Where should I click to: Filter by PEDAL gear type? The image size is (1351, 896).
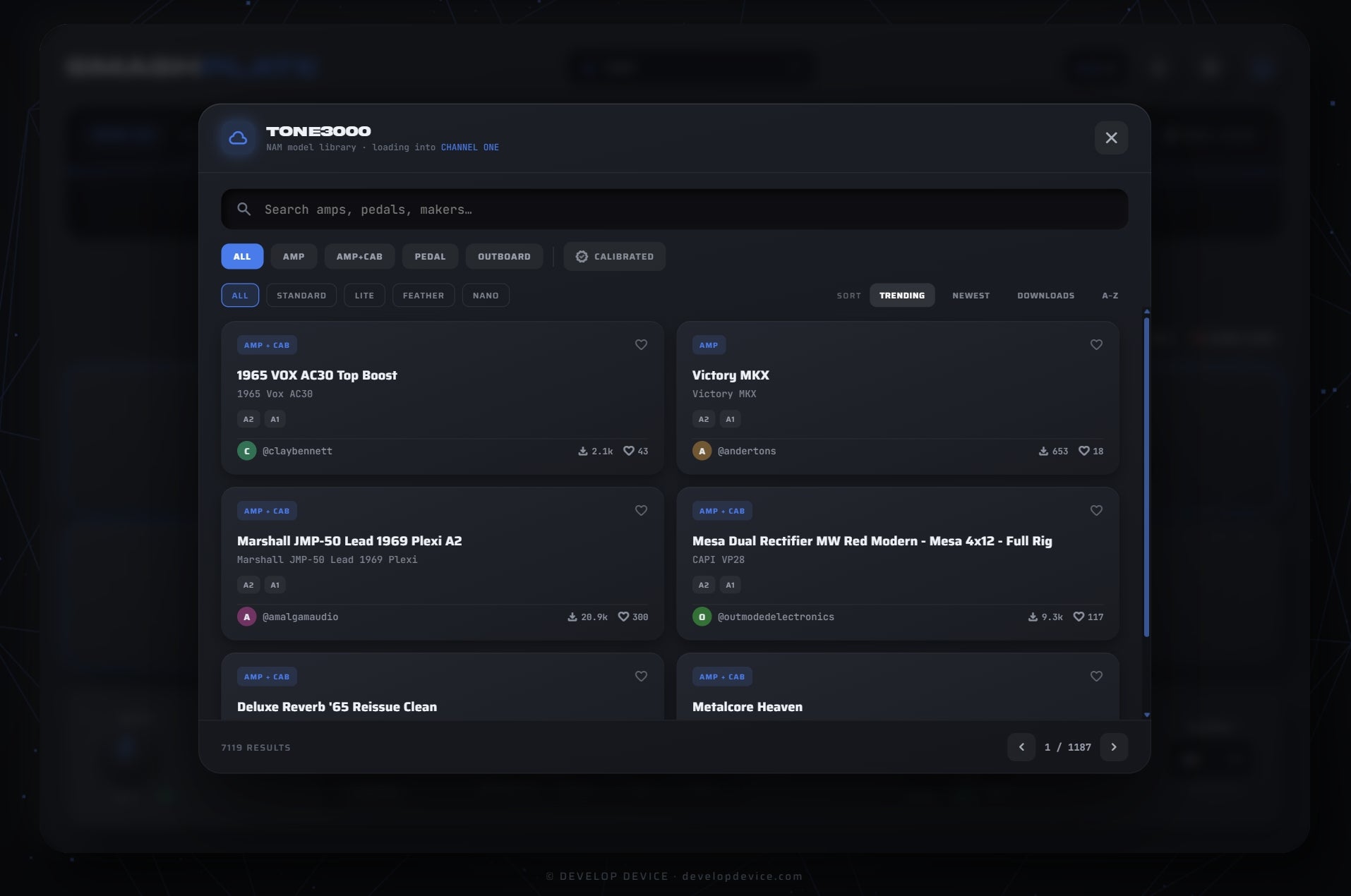430,256
